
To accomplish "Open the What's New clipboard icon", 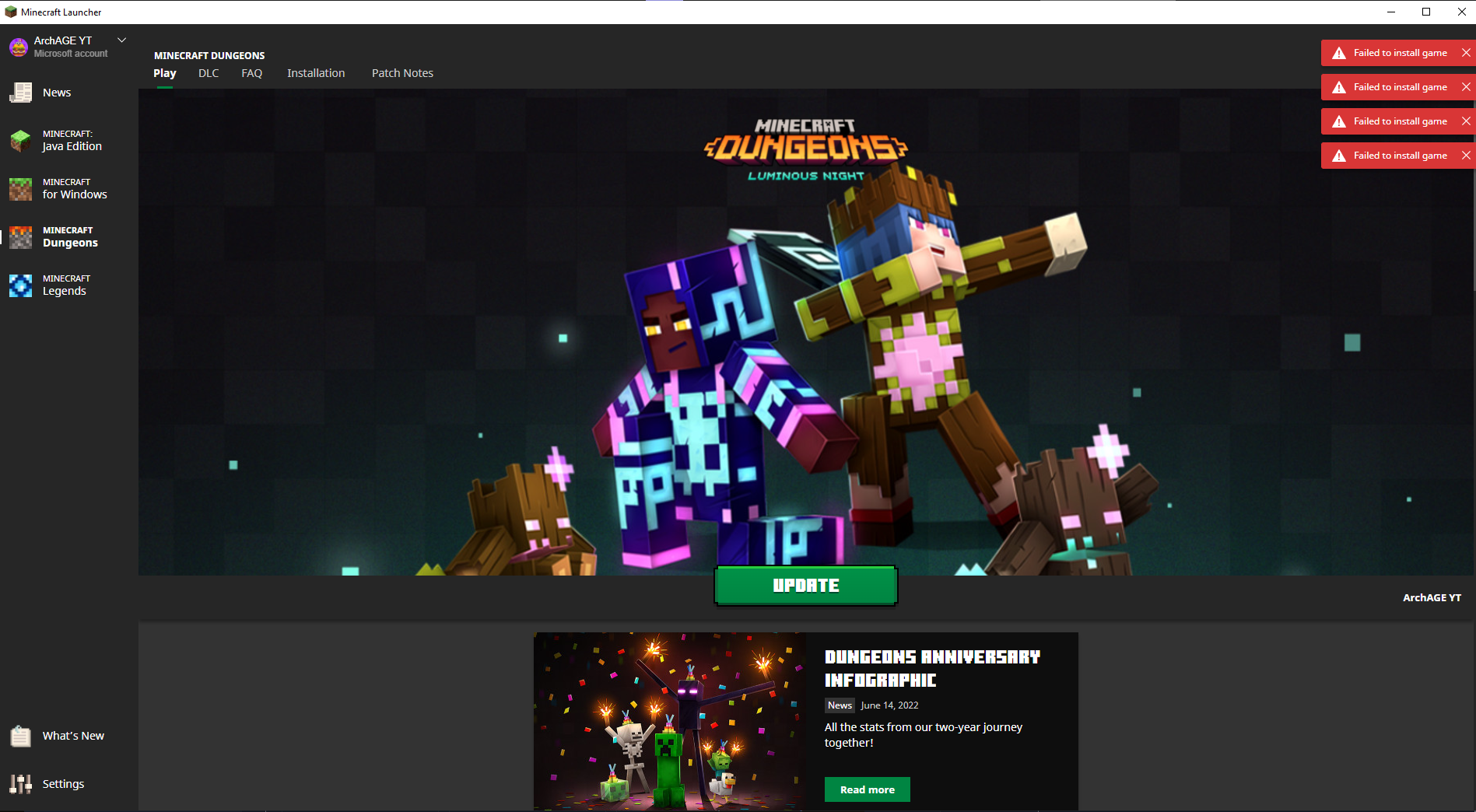I will click(21, 736).
